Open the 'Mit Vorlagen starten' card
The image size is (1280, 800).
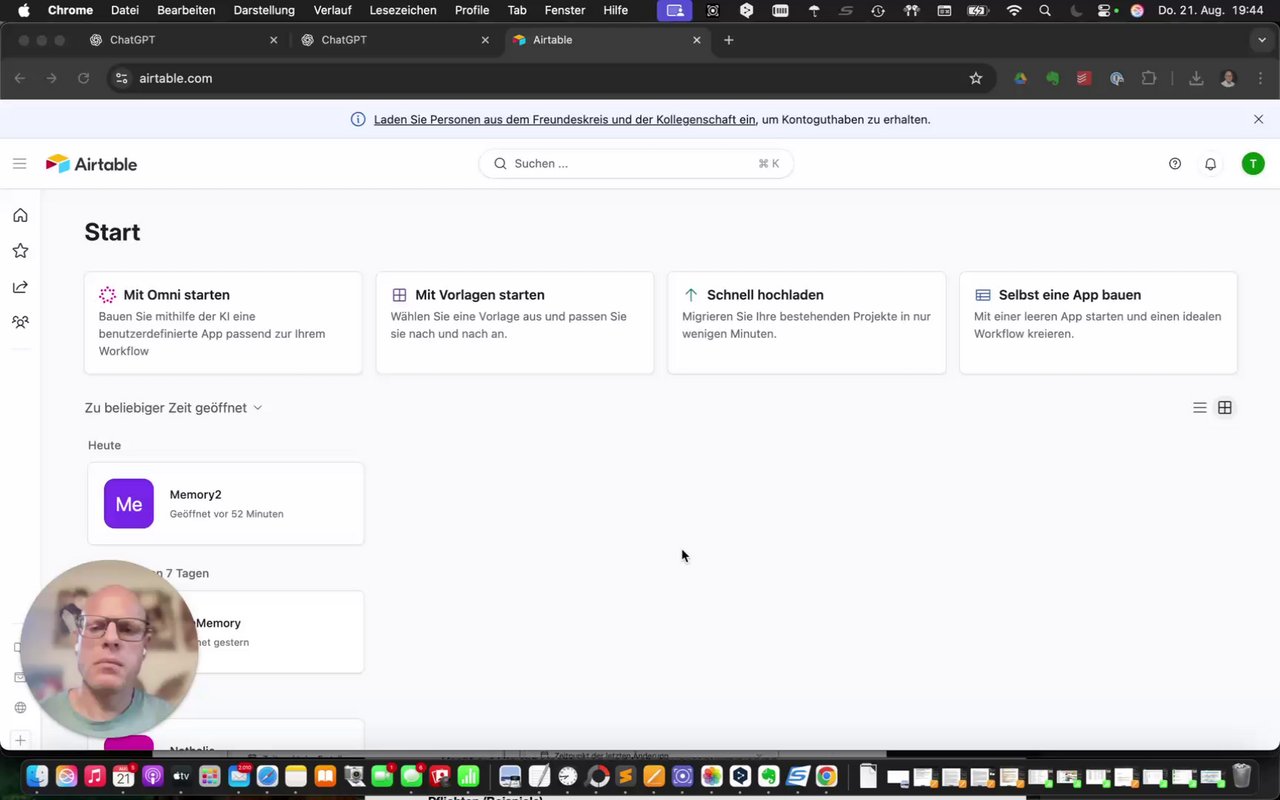(x=515, y=323)
